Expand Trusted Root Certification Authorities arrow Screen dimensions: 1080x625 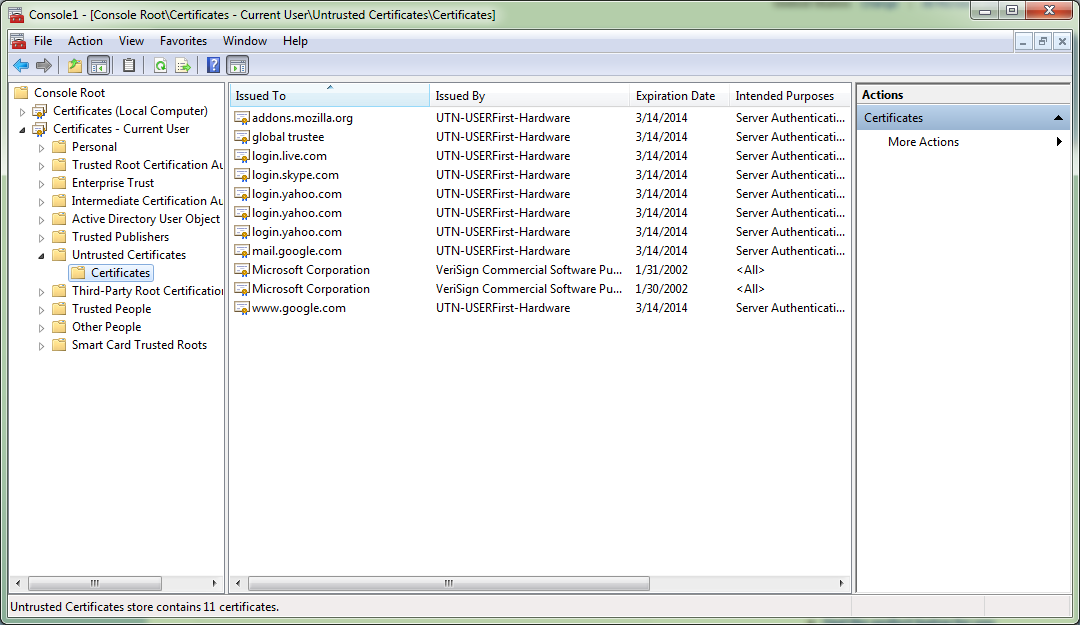click(41, 165)
